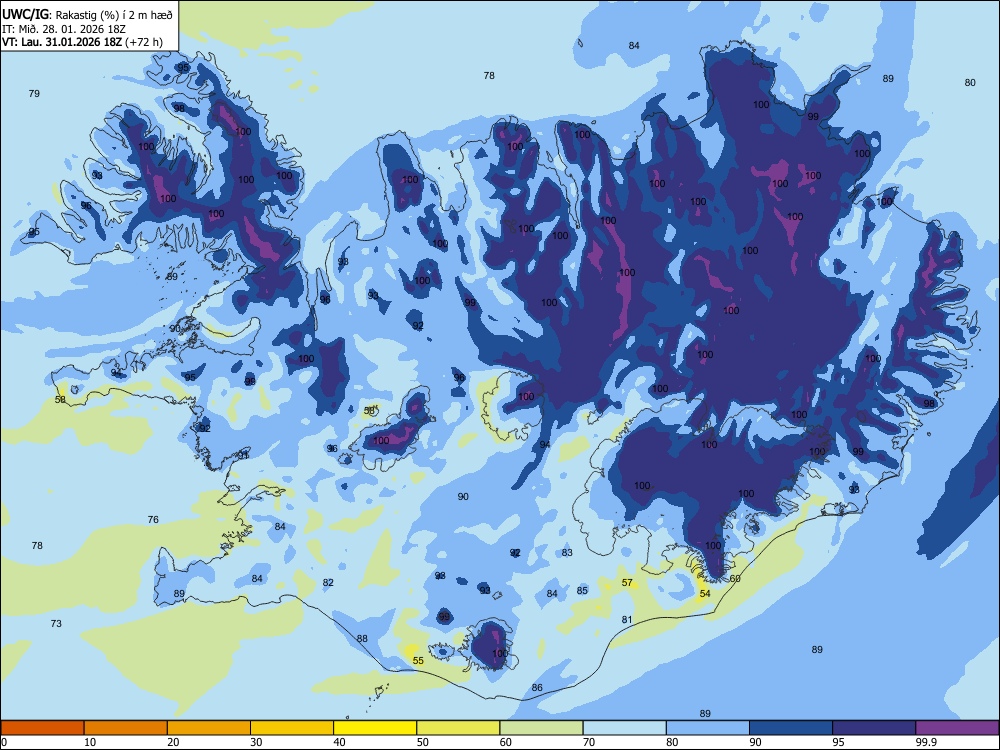Click the map humidity value '76'

153,519
